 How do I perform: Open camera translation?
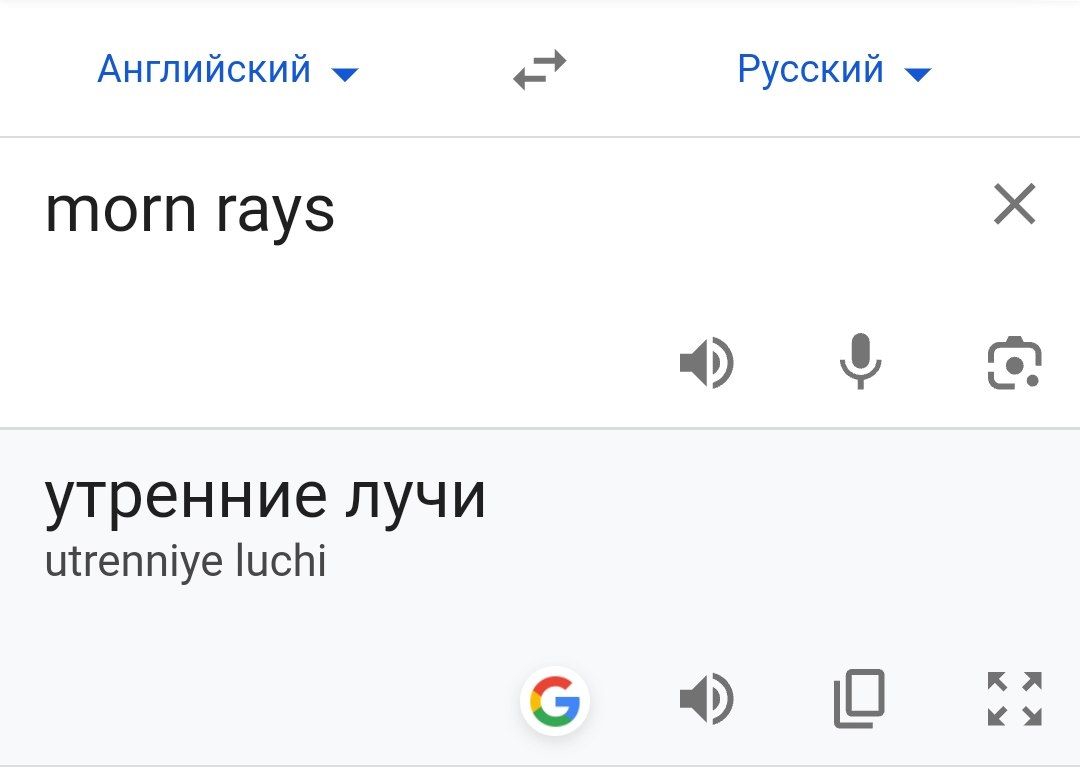[x=1015, y=363]
